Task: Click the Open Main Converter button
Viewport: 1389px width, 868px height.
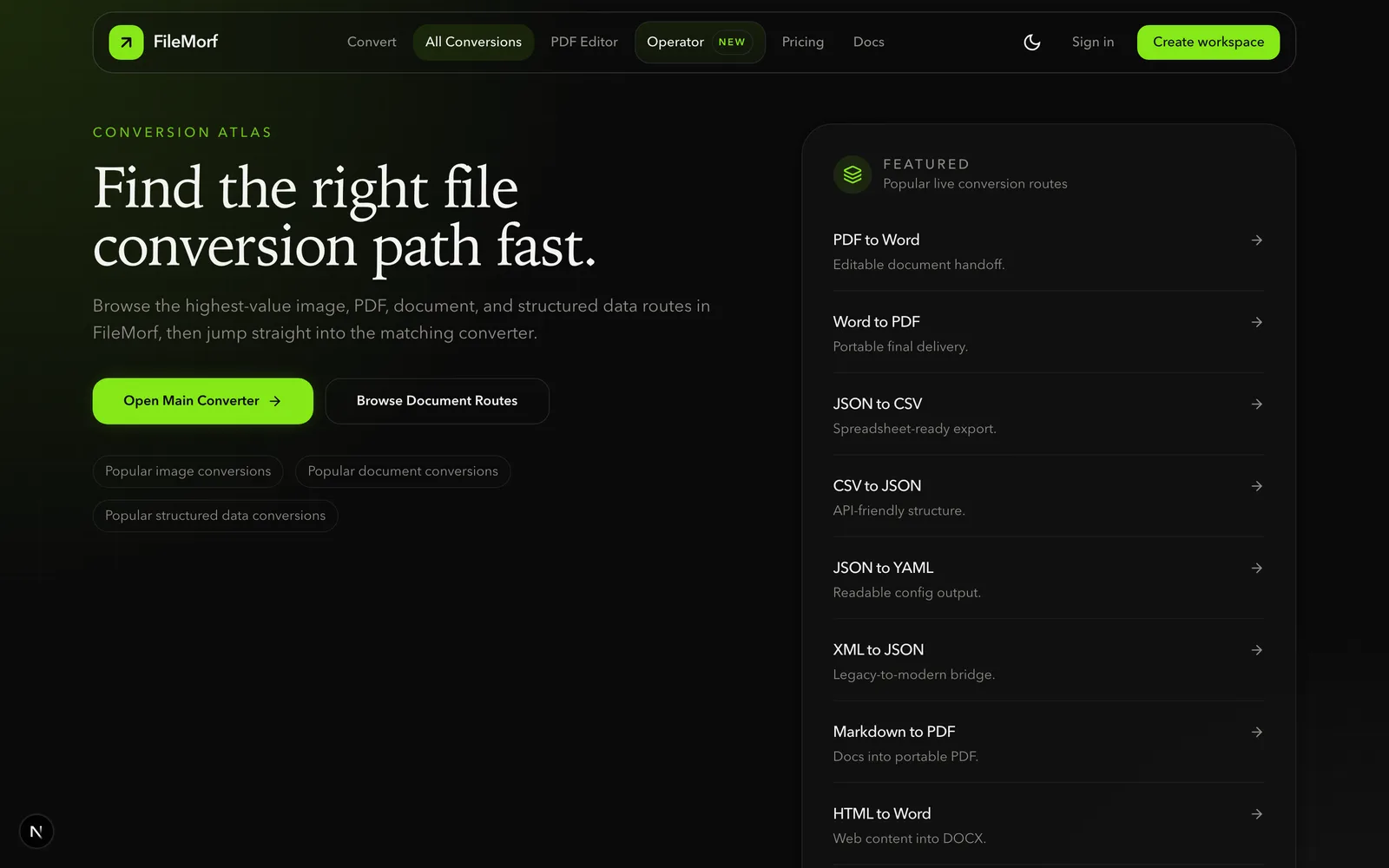Action: 202,401
